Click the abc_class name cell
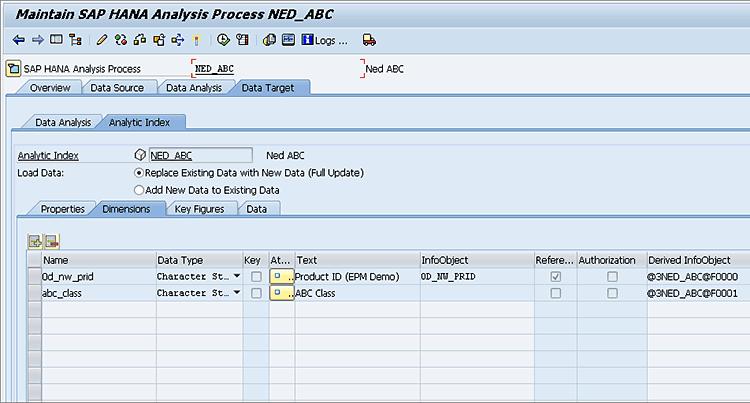Image resolution: width=750 pixels, height=403 pixels. click(x=99, y=293)
